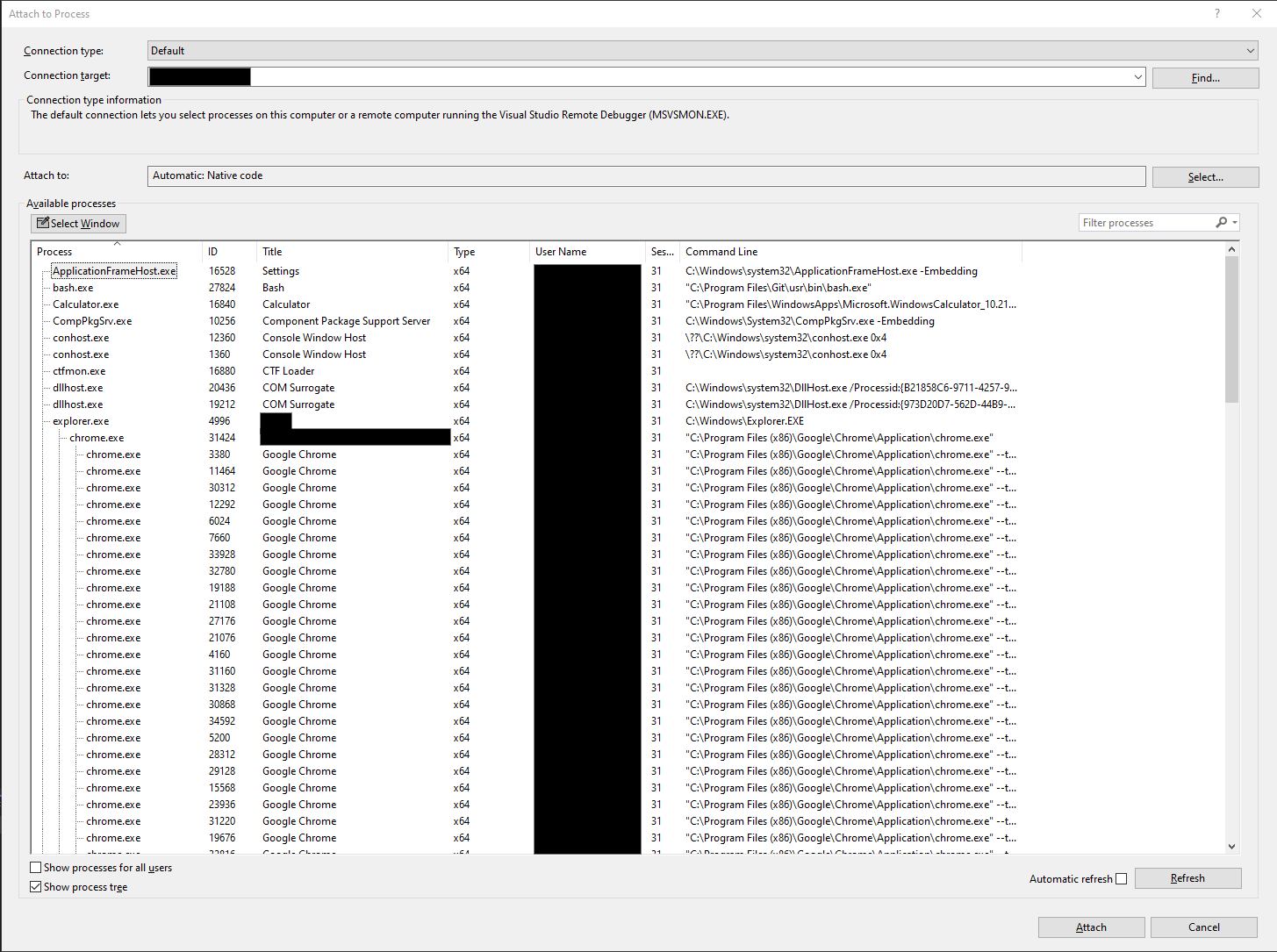1277x952 pixels.
Task: Select the explorer.exe process
Action: tap(81, 421)
